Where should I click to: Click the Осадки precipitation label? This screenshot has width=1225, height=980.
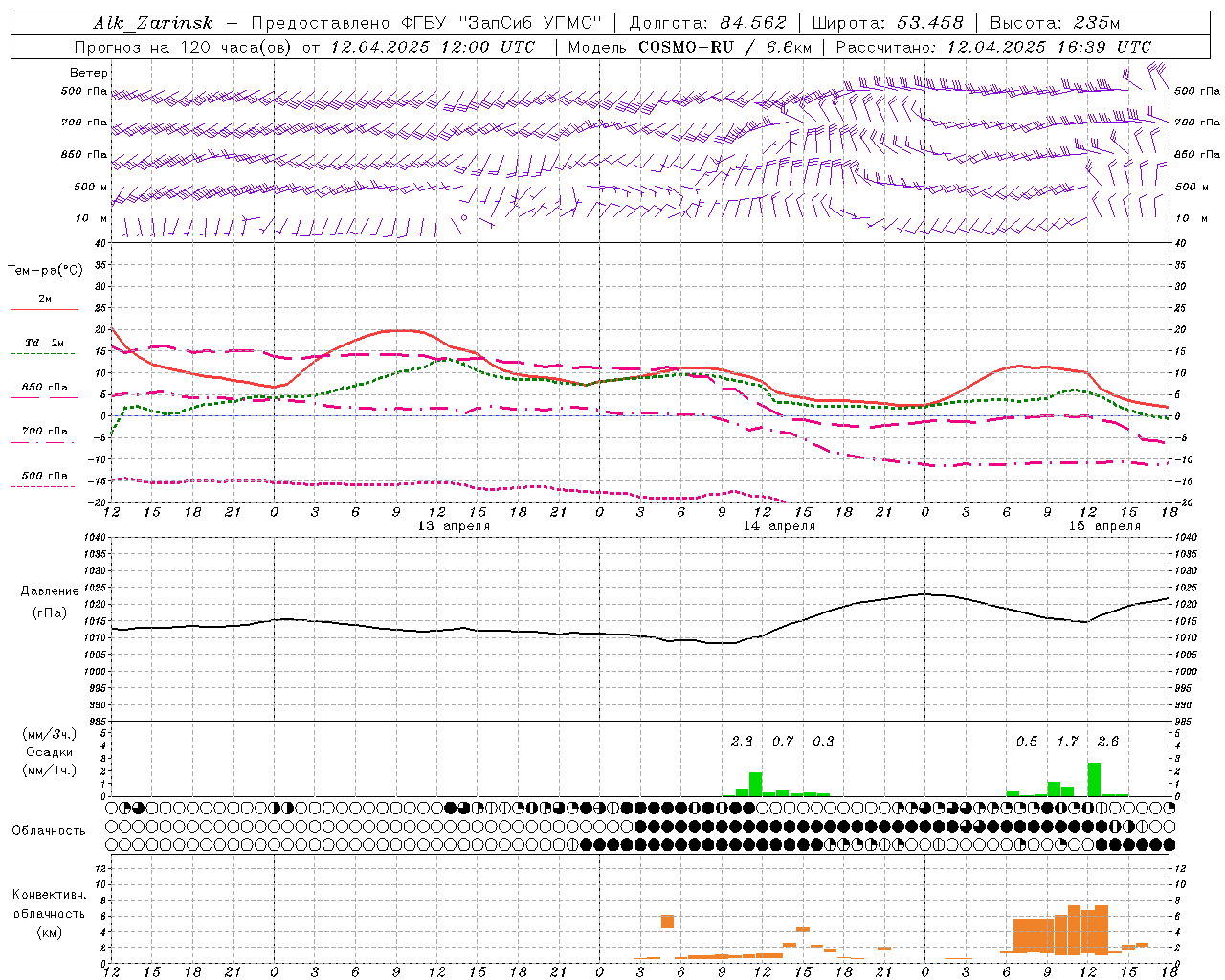point(50,752)
